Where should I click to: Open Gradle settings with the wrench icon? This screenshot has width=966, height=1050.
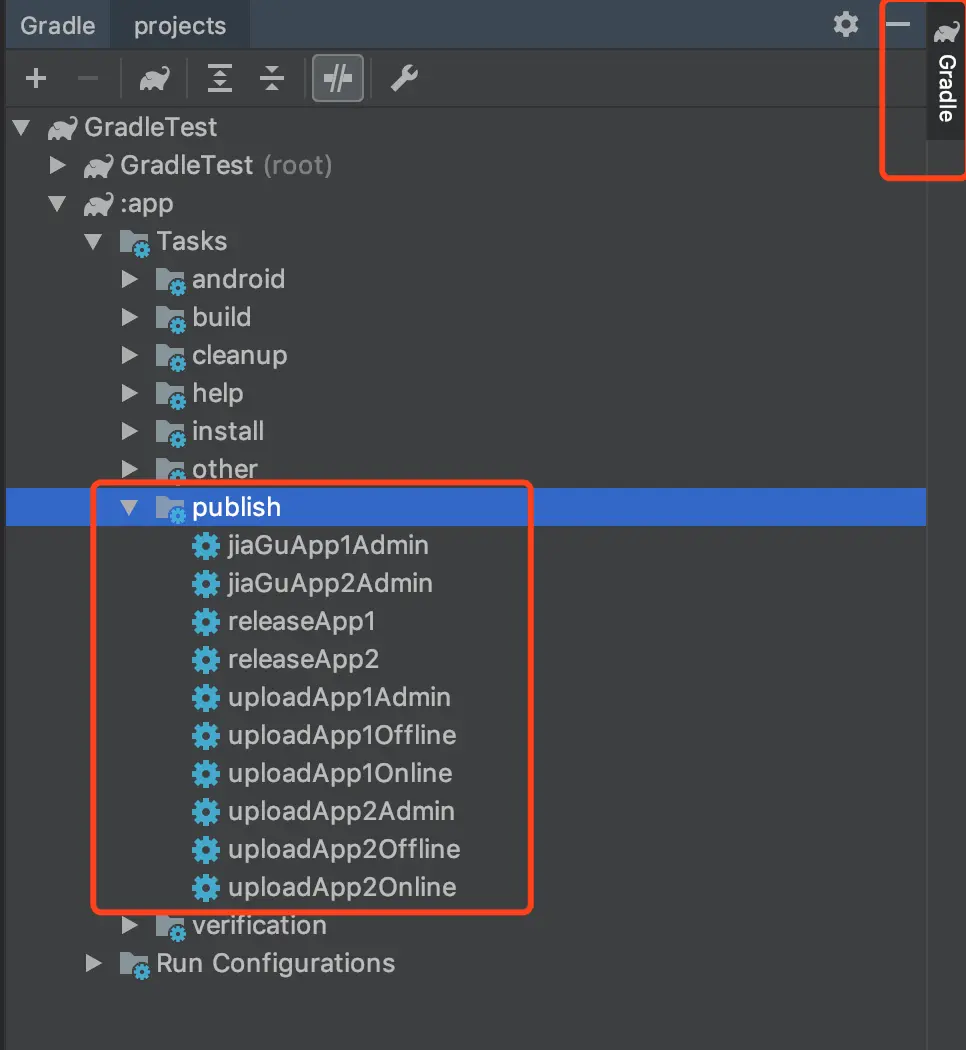[x=403, y=78]
